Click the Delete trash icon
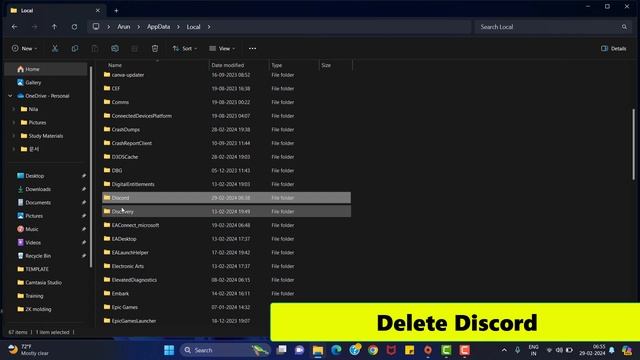This screenshot has height=360, width=640. [x=155, y=49]
